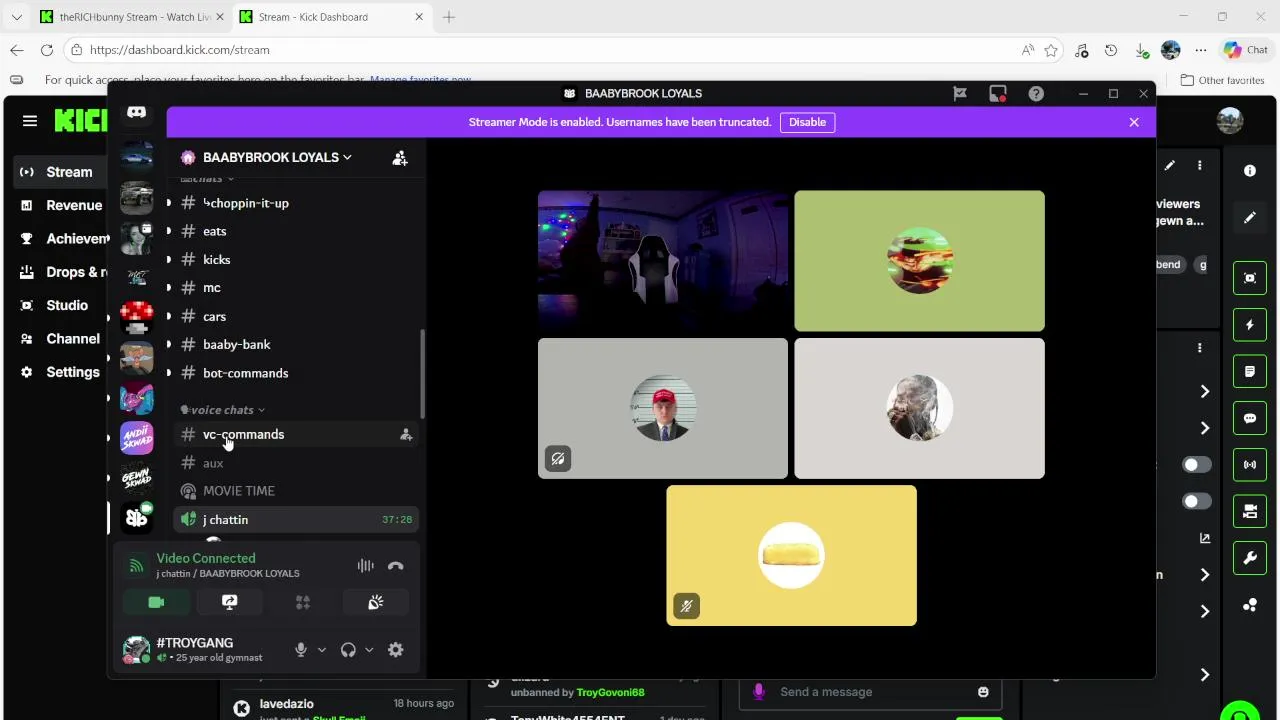Image resolution: width=1280 pixels, height=720 pixels.
Task: Open the ANDii SKWAD server in the server list
Action: tap(137, 438)
